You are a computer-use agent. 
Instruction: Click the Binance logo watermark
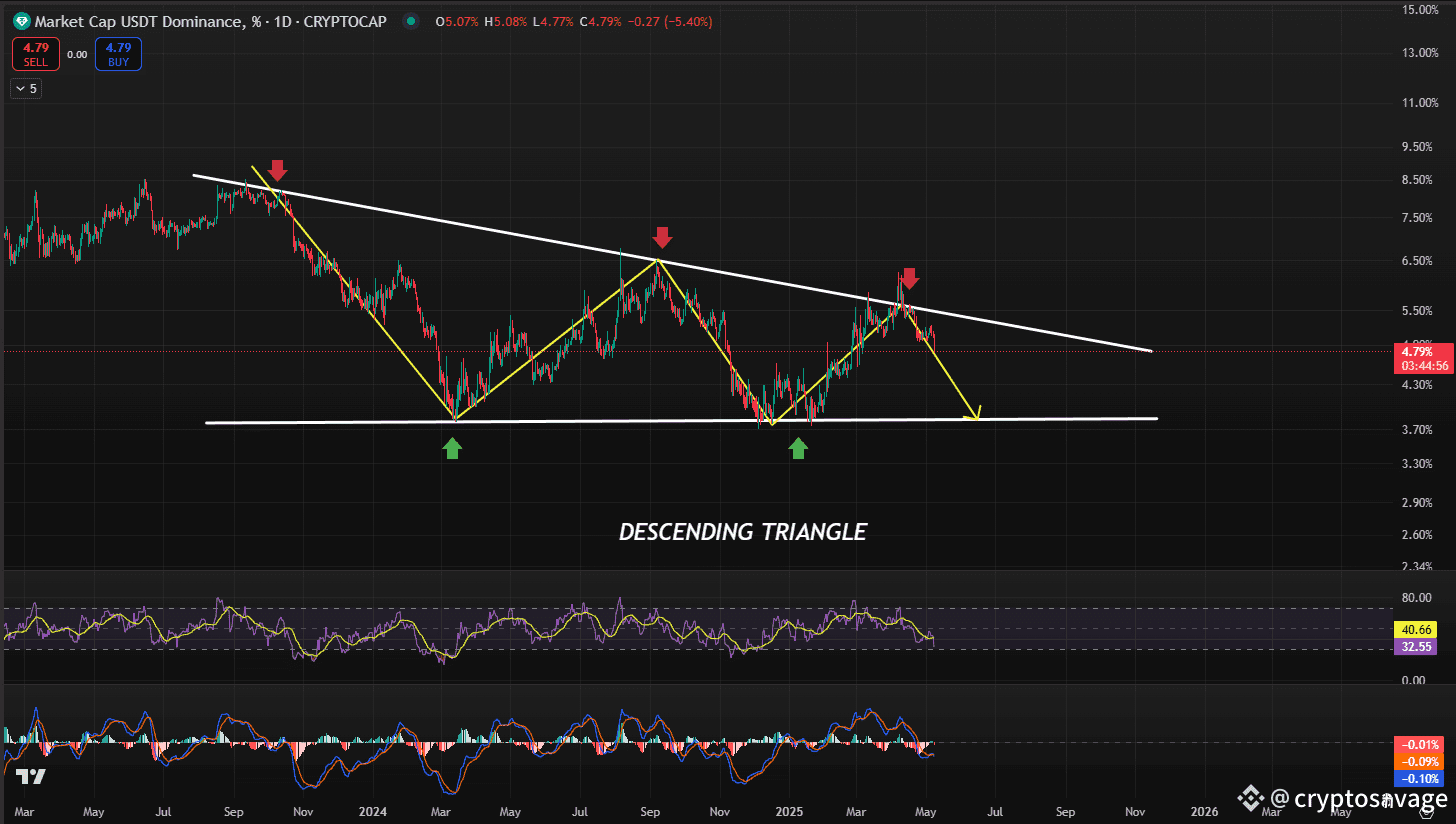(x=1250, y=797)
